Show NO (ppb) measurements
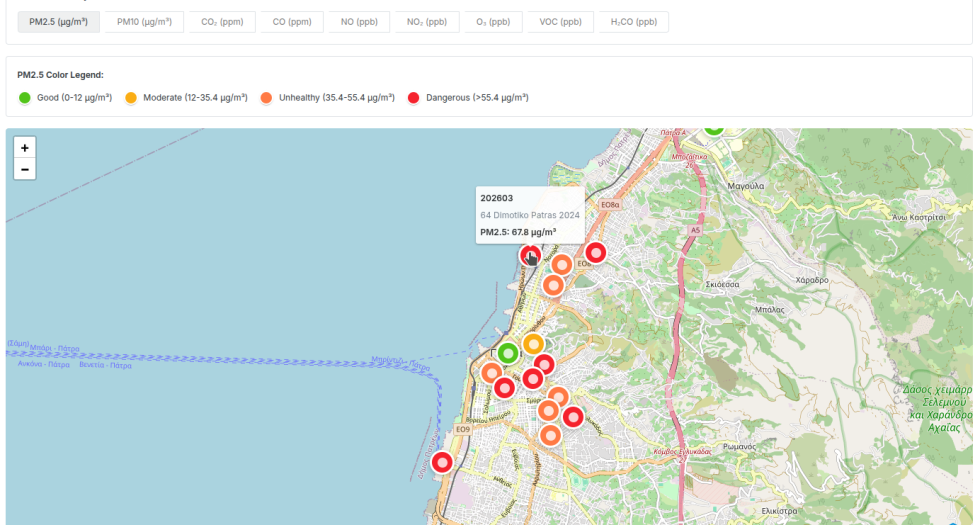980x525 pixels. click(359, 22)
